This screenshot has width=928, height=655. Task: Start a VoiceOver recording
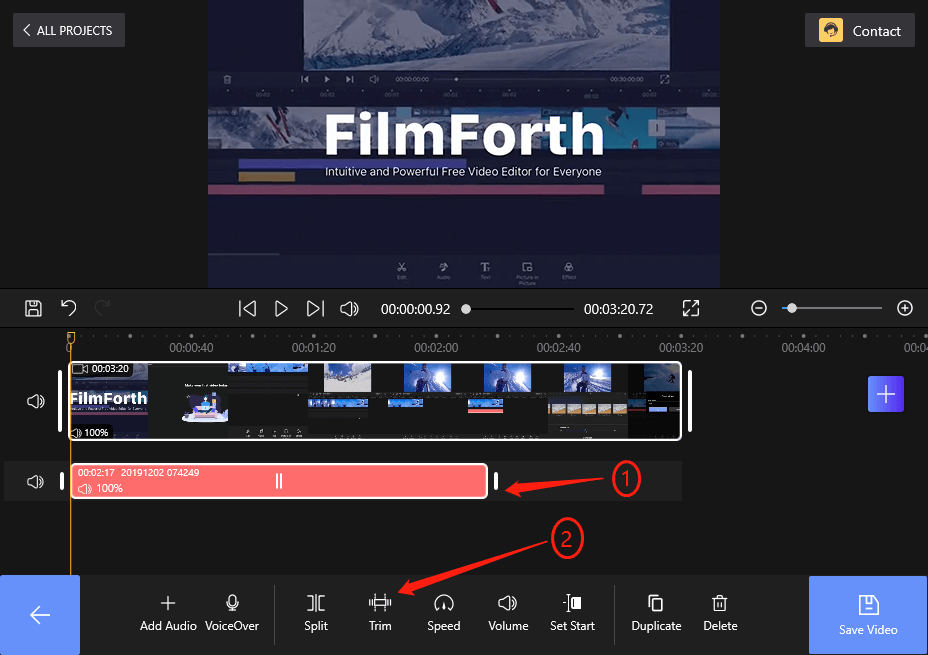click(232, 614)
